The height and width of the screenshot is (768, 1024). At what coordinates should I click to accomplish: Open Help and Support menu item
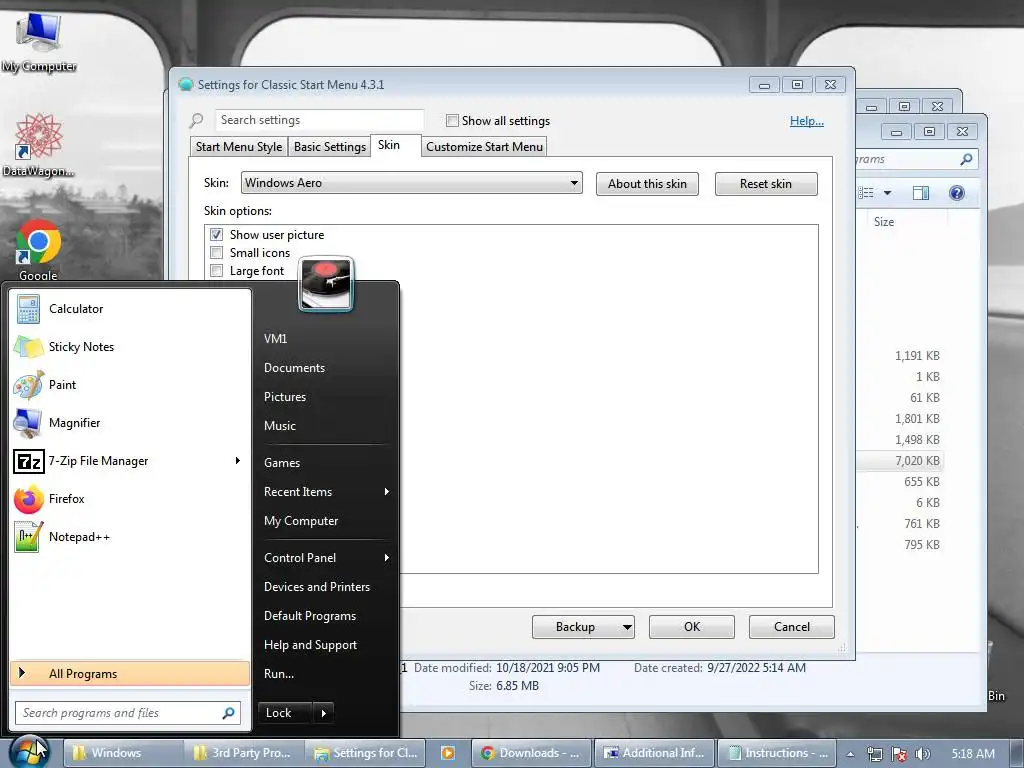pos(310,645)
